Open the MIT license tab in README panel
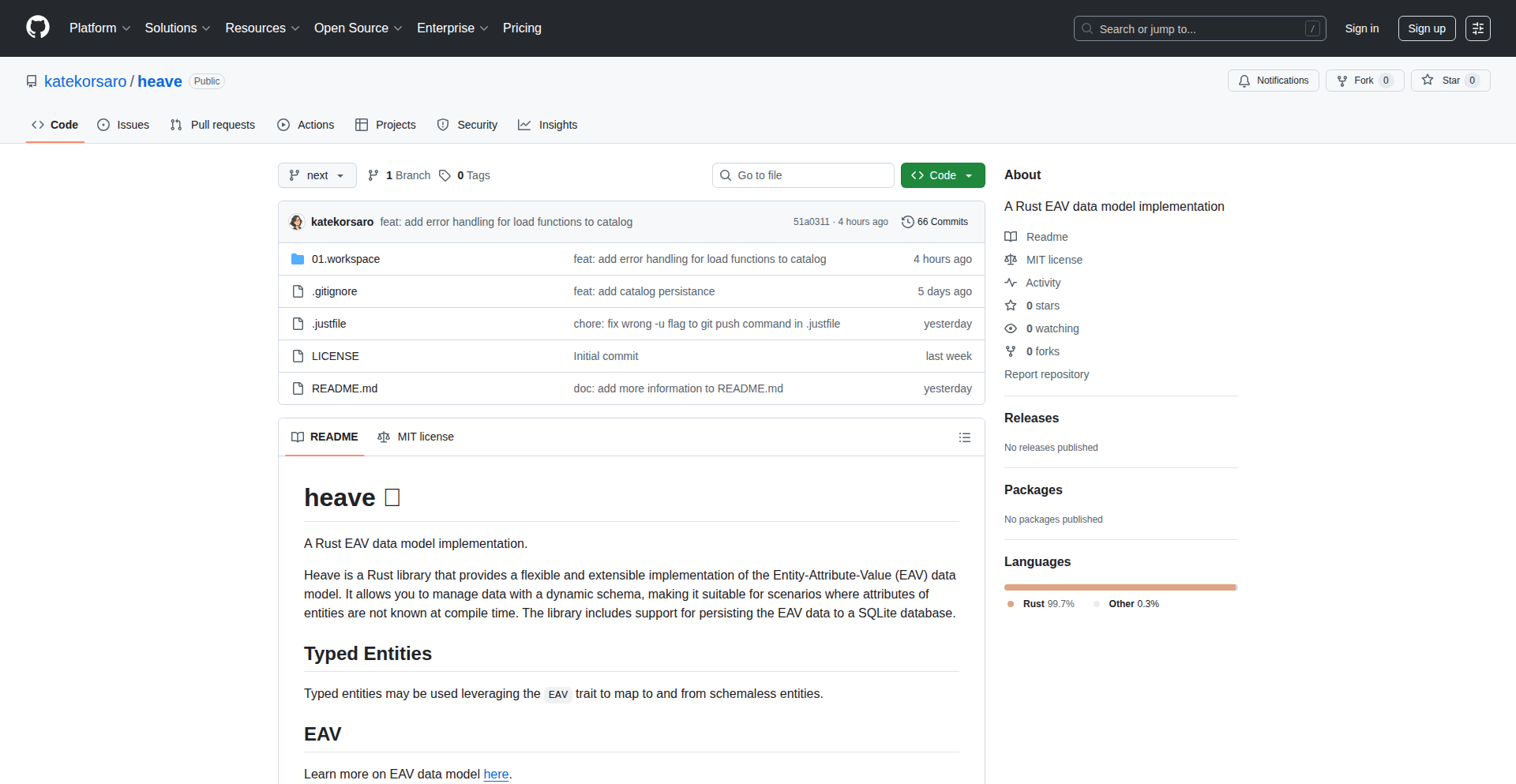 [416, 437]
